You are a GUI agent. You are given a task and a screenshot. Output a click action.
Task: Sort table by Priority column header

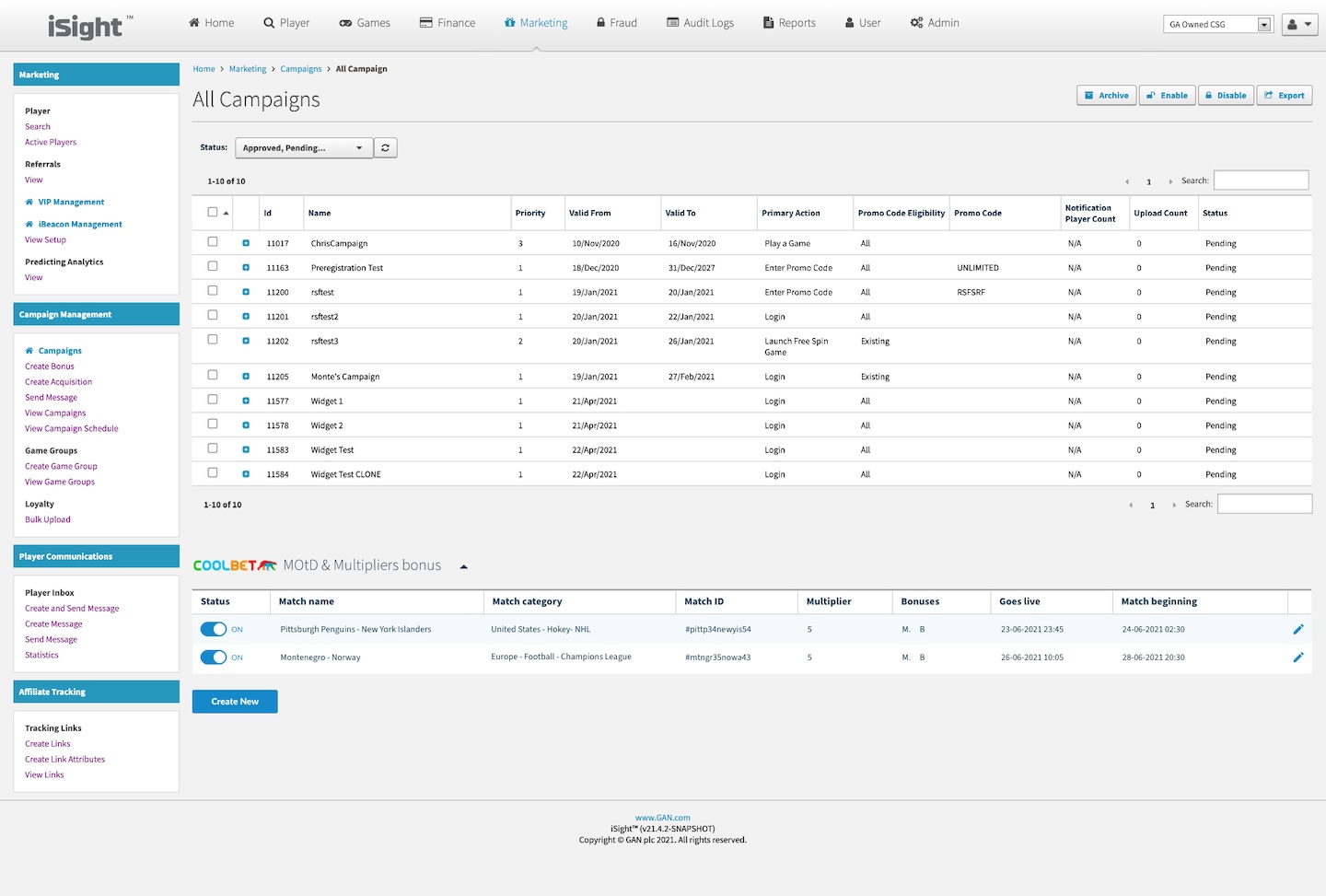point(530,213)
